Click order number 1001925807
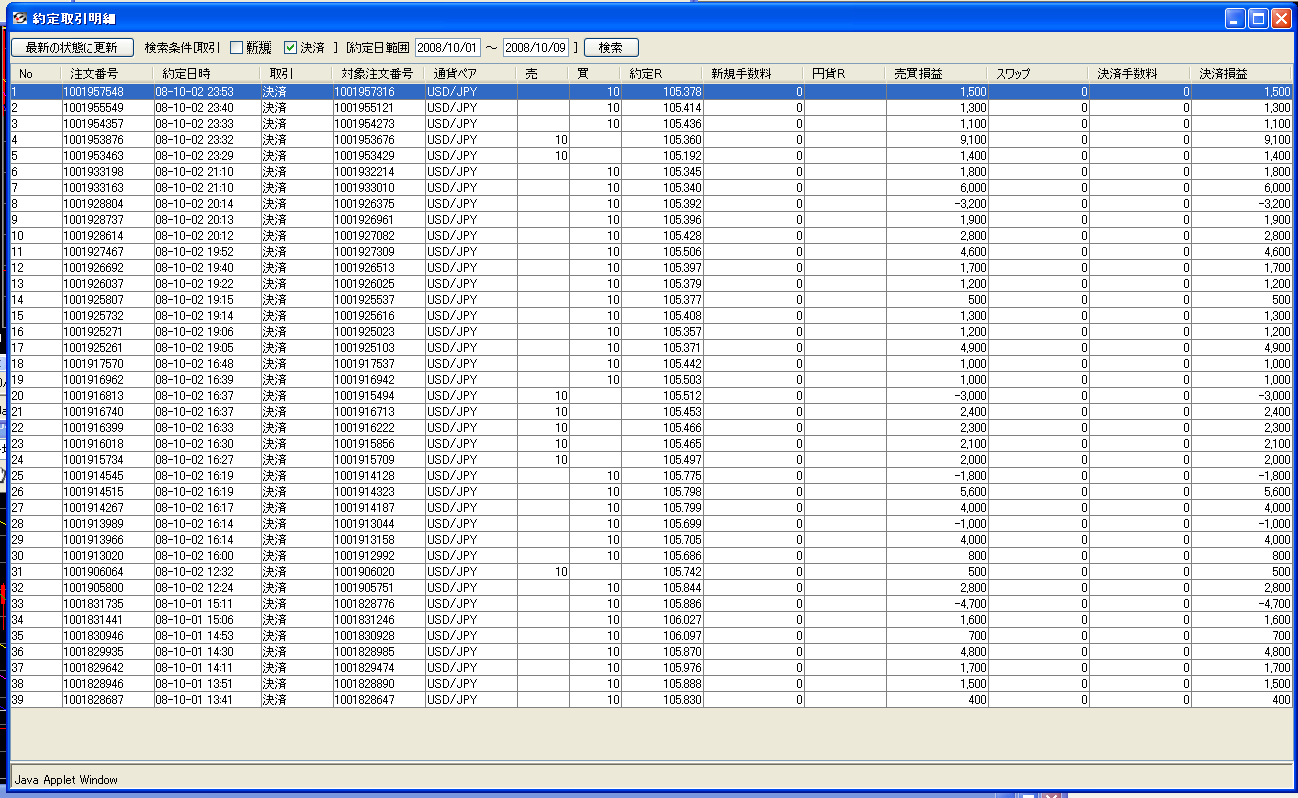Screen dimensions: 1298x798 [x=108, y=300]
